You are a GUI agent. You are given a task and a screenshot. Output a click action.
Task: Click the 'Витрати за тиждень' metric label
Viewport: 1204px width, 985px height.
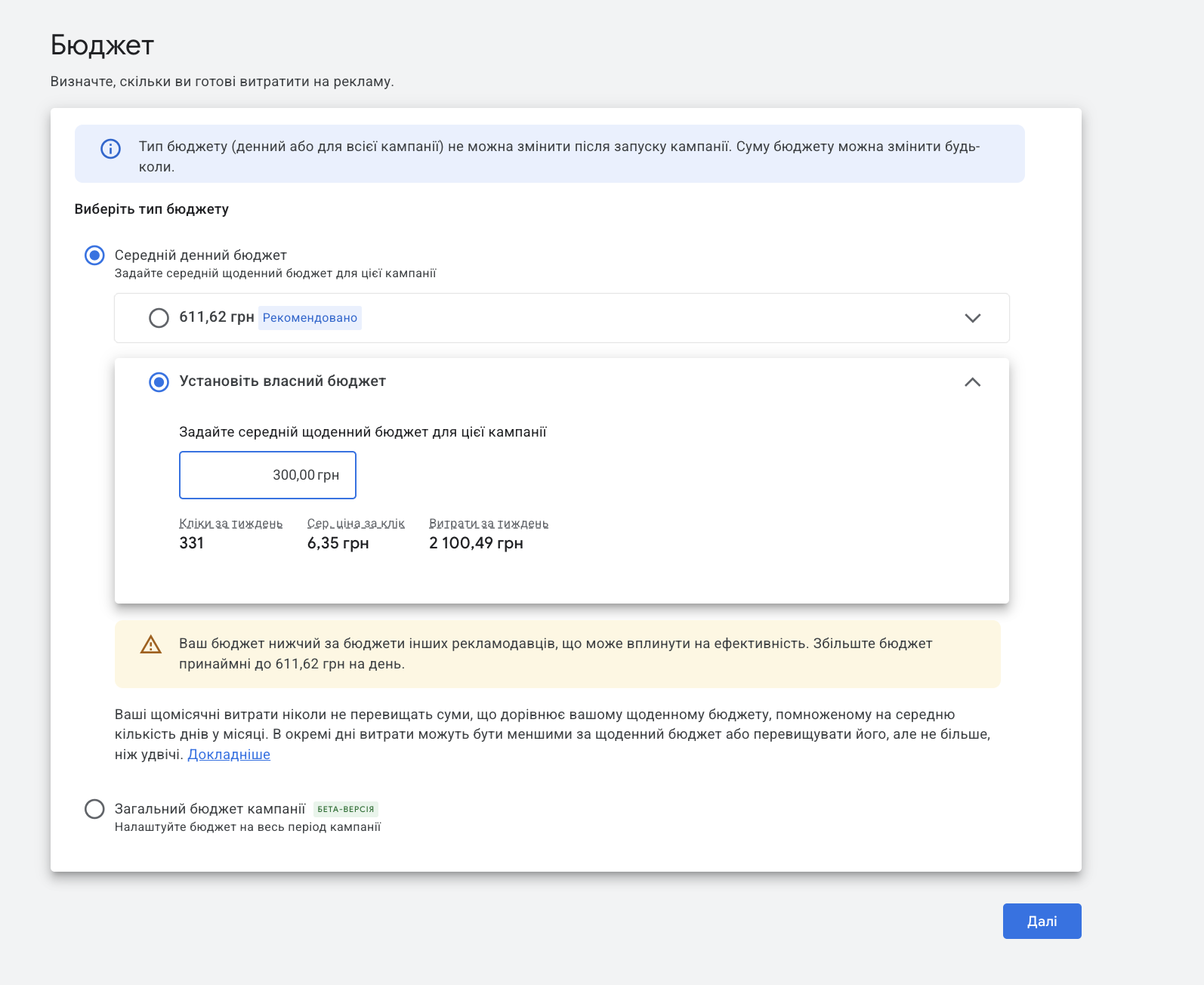click(489, 523)
